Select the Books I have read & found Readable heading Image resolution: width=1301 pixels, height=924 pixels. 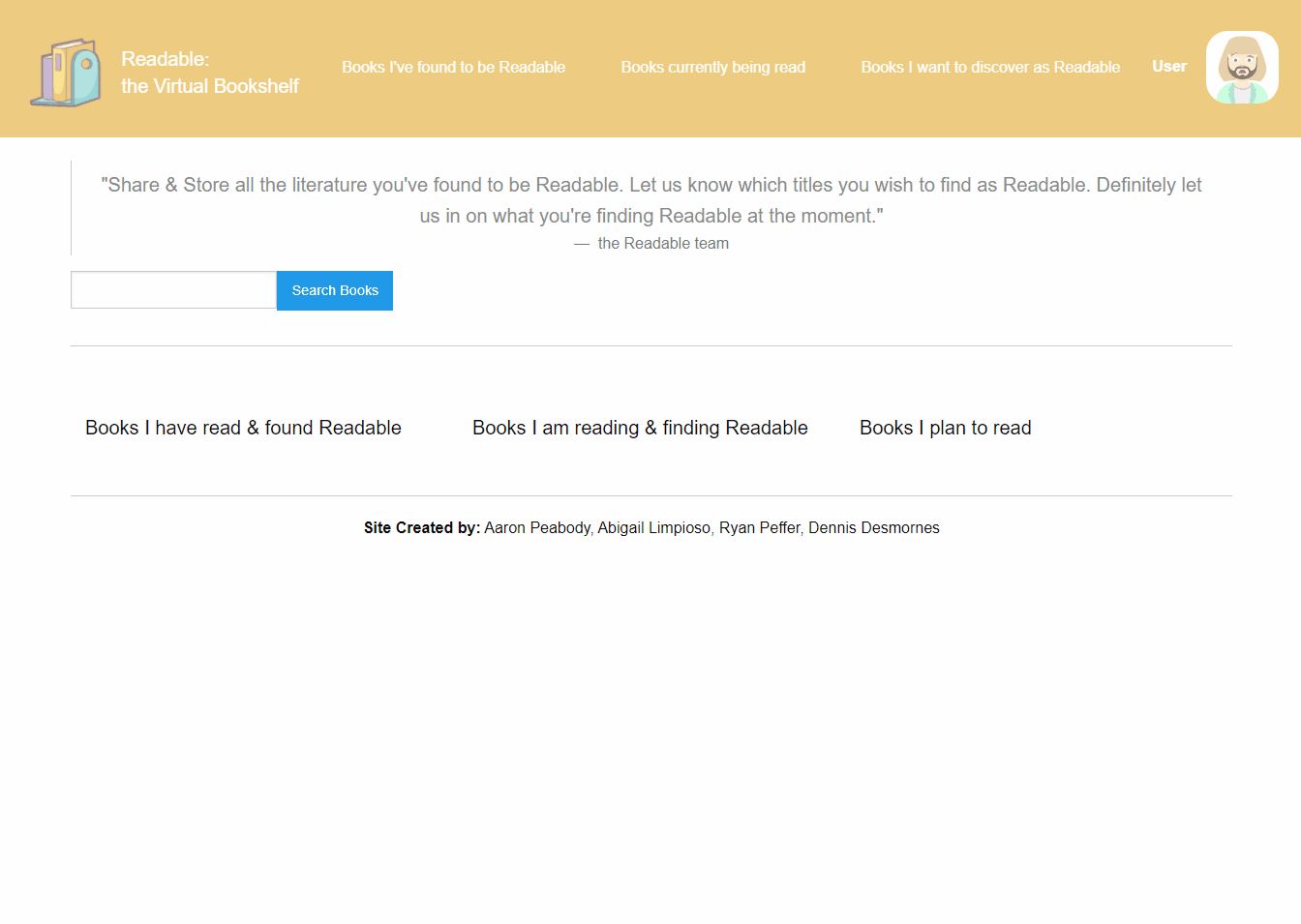click(x=243, y=428)
